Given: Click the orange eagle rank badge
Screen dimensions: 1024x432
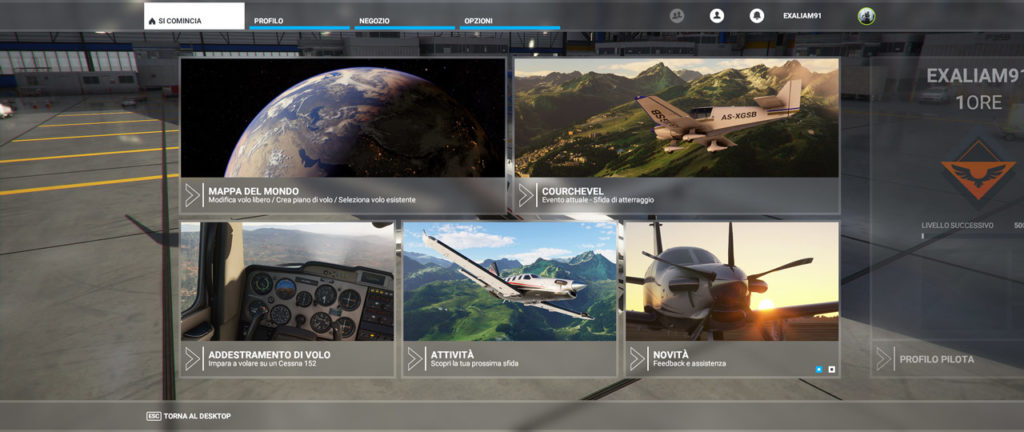Looking at the screenshot, I should pyautogui.click(x=978, y=172).
